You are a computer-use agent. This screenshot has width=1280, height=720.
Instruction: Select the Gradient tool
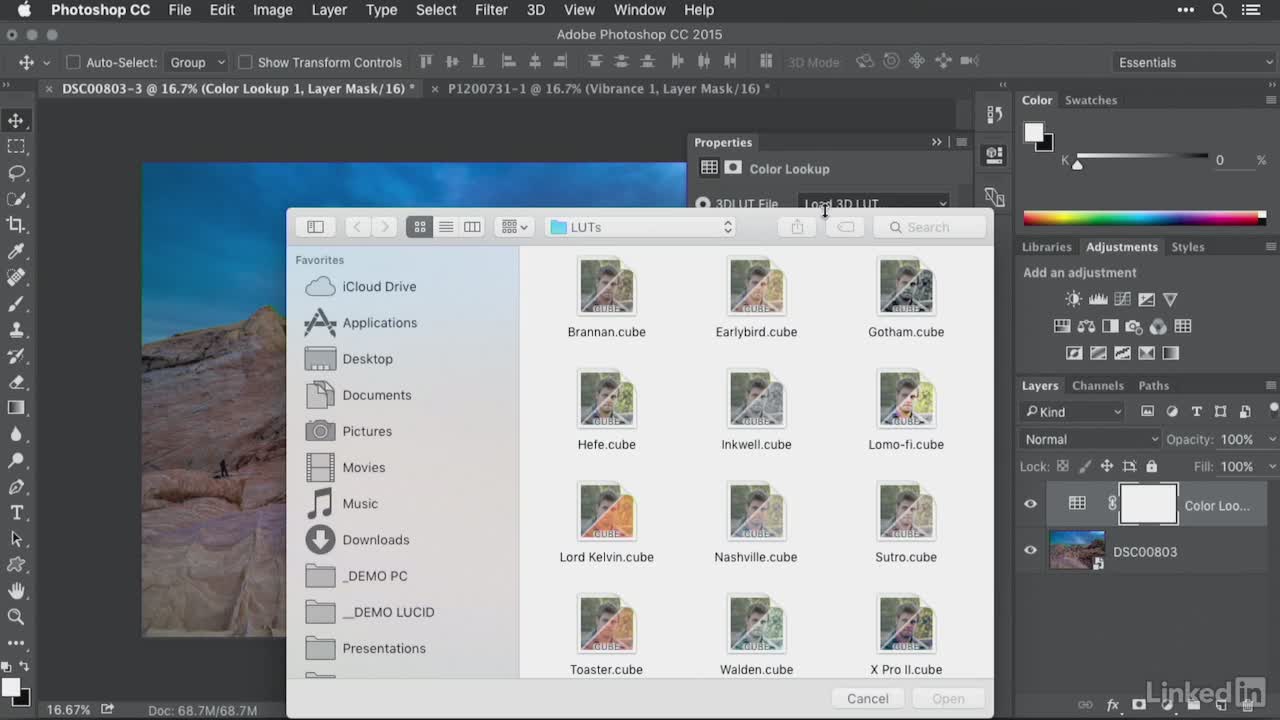click(x=16, y=408)
